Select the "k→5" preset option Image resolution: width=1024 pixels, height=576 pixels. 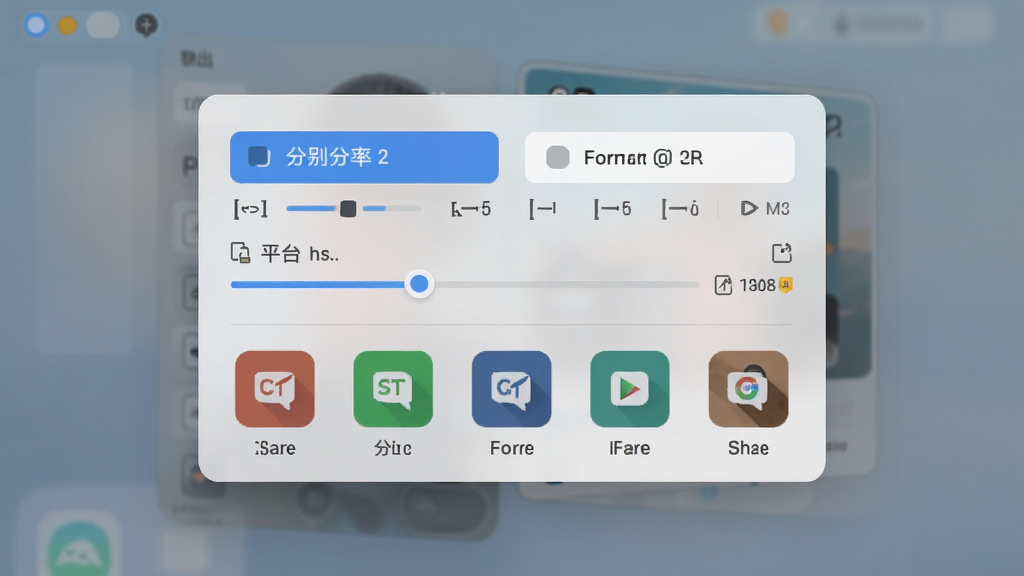470,209
